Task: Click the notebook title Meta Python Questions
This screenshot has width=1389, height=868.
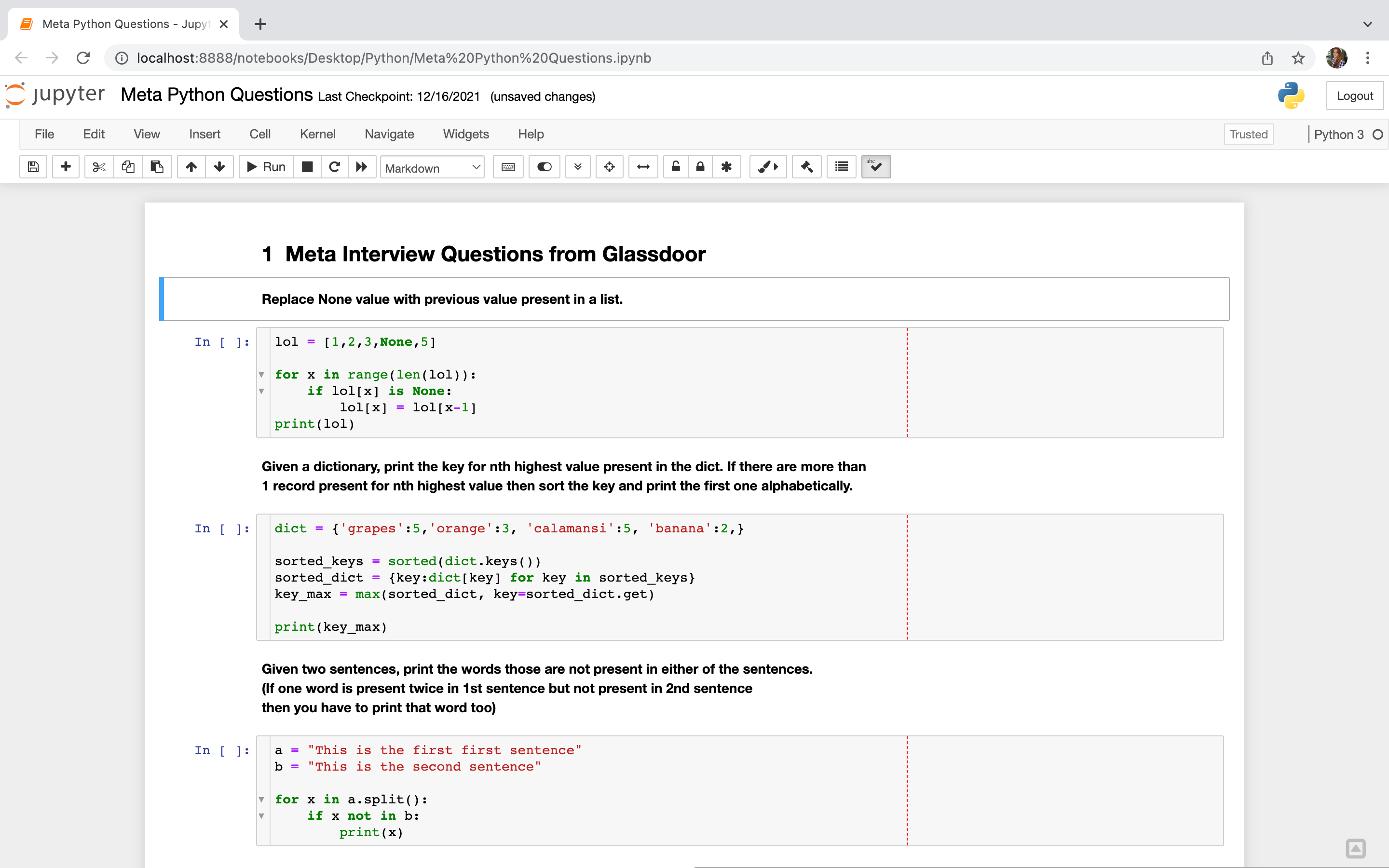Action: tap(217, 95)
